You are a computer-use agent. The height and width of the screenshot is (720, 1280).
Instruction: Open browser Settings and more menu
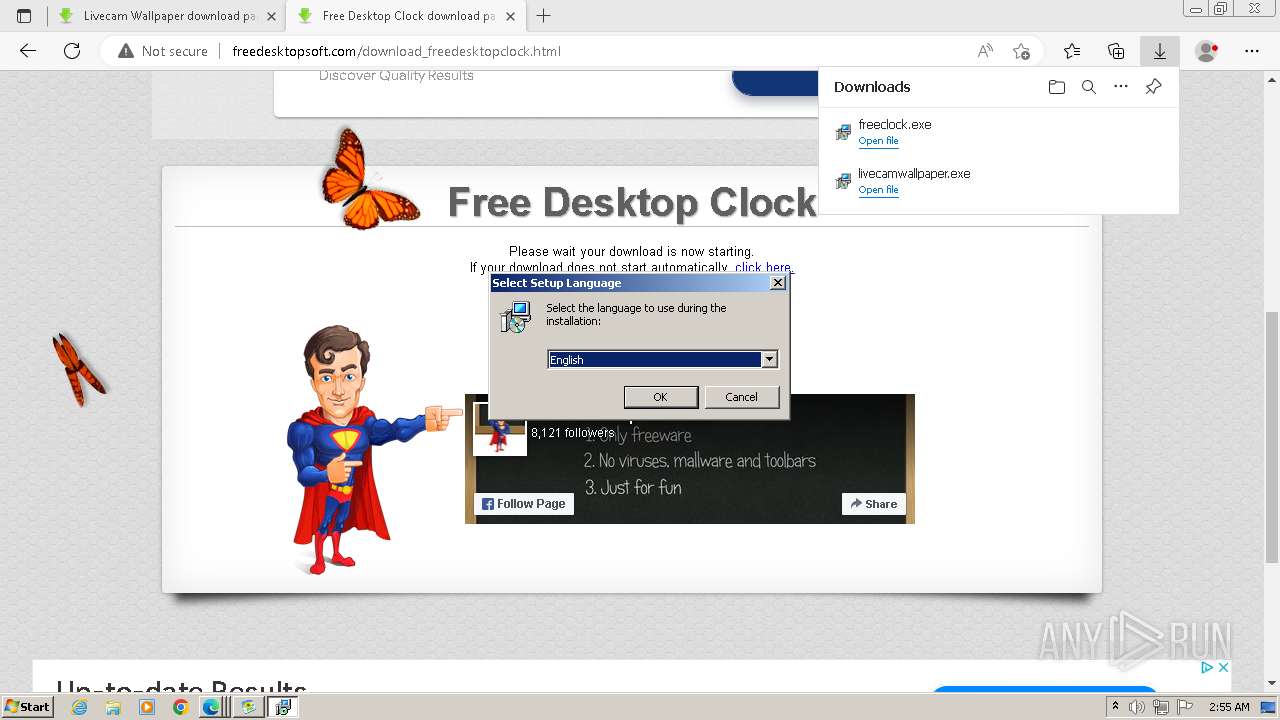pyautogui.click(x=1252, y=51)
